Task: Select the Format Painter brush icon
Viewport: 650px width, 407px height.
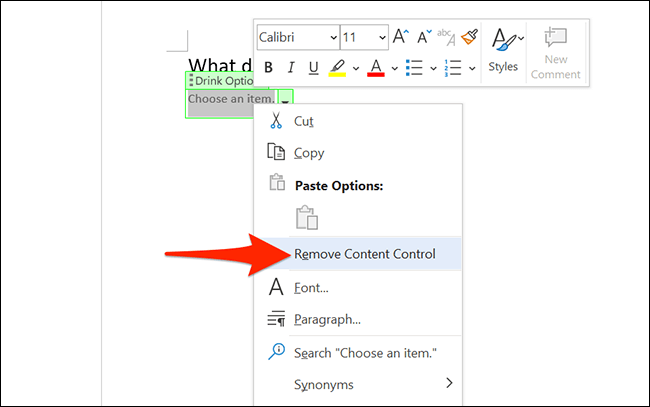Action: [470, 37]
